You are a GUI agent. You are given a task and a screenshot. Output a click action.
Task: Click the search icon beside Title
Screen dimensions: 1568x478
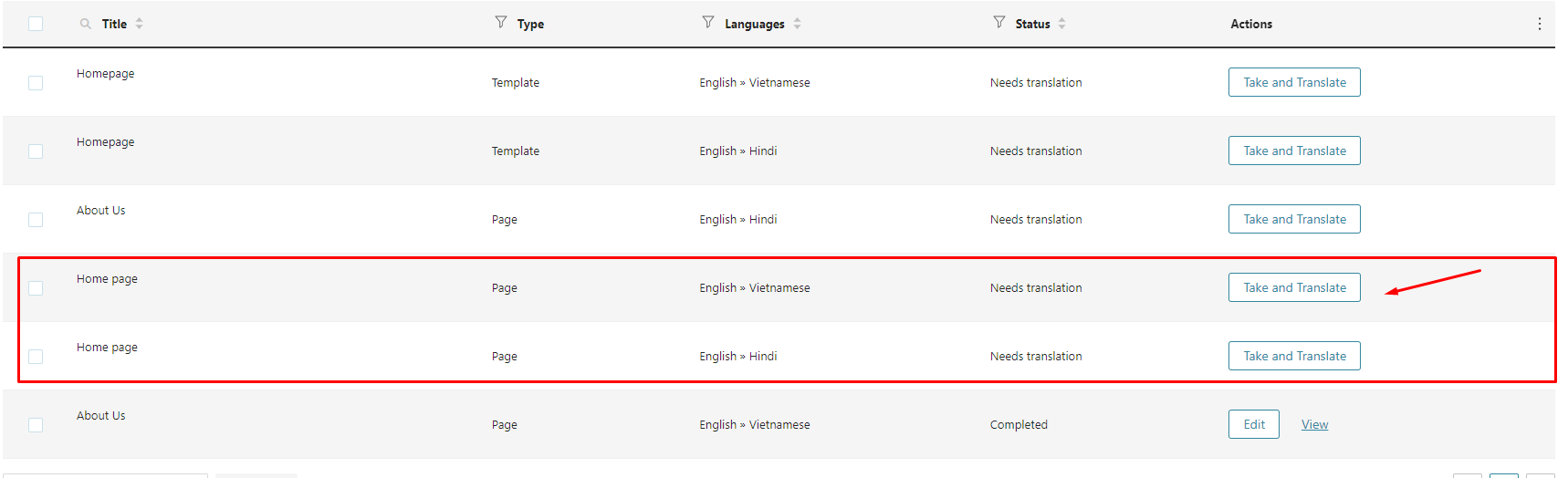(85, 24)
